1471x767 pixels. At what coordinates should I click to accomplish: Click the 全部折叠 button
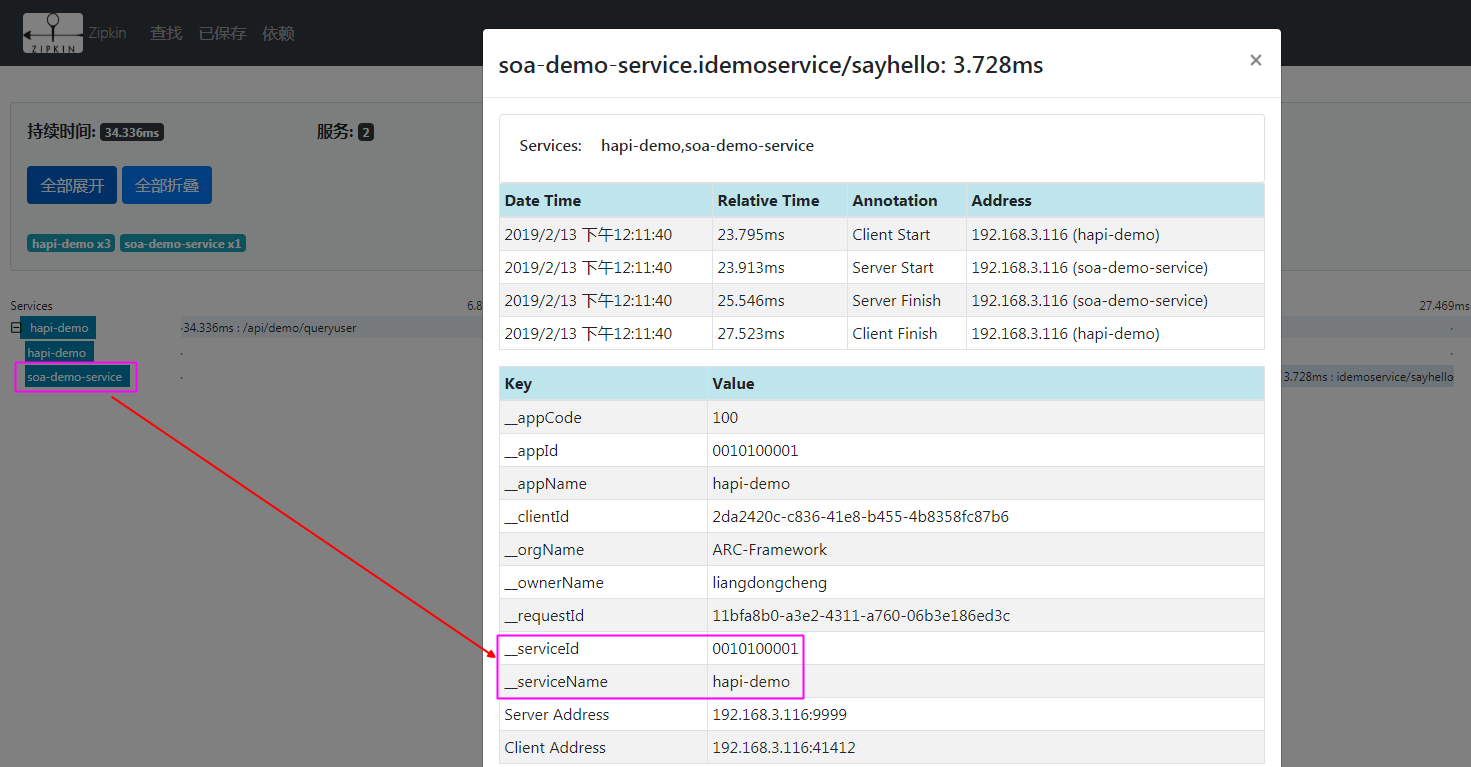click(167, 185)
